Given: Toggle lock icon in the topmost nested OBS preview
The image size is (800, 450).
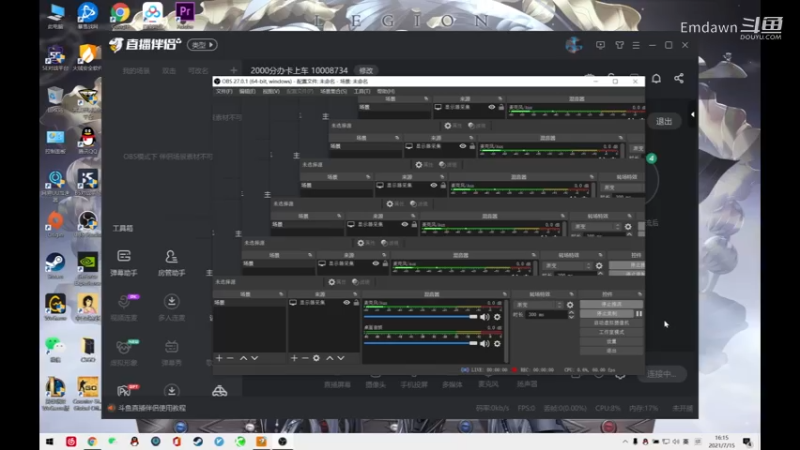Looking at the screenshot, I should pyautogui.click(x=501, y=107).
